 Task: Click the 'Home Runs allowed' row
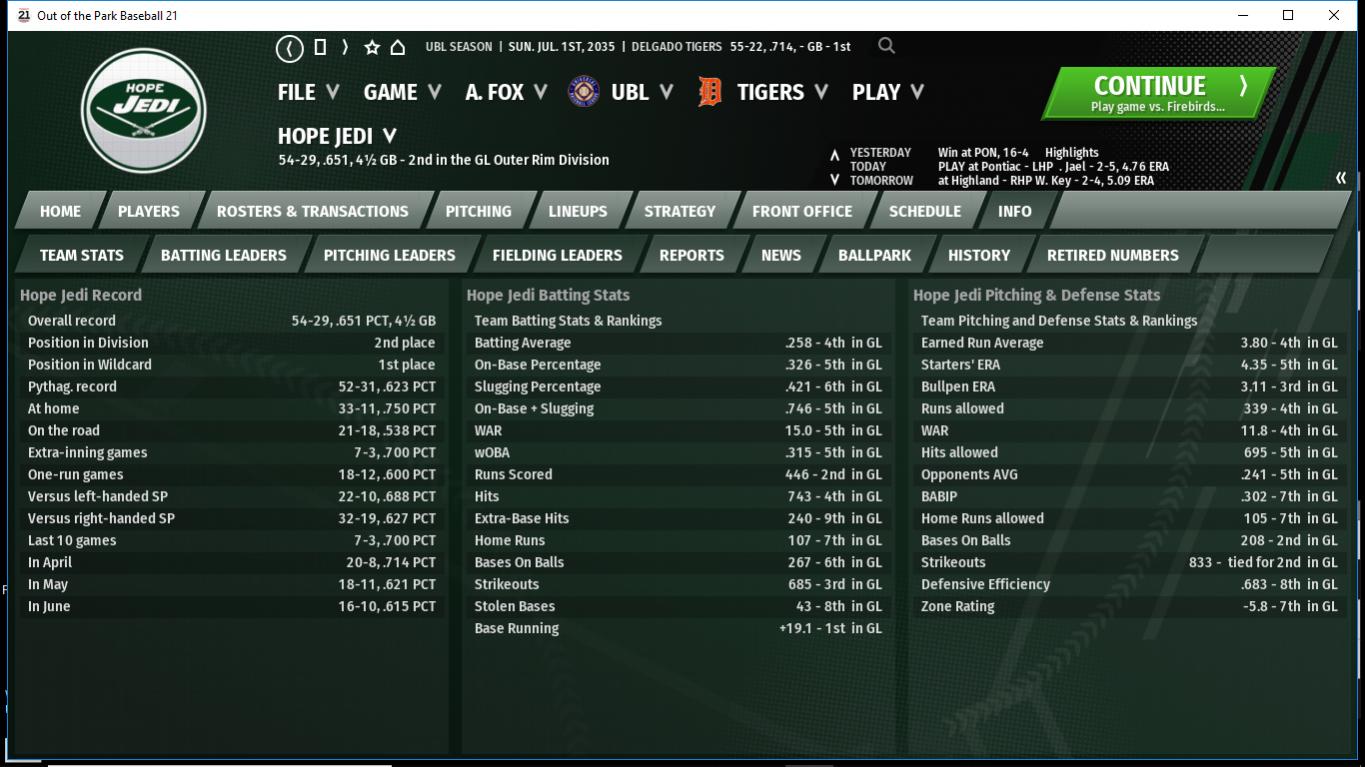coord(1129,519)
